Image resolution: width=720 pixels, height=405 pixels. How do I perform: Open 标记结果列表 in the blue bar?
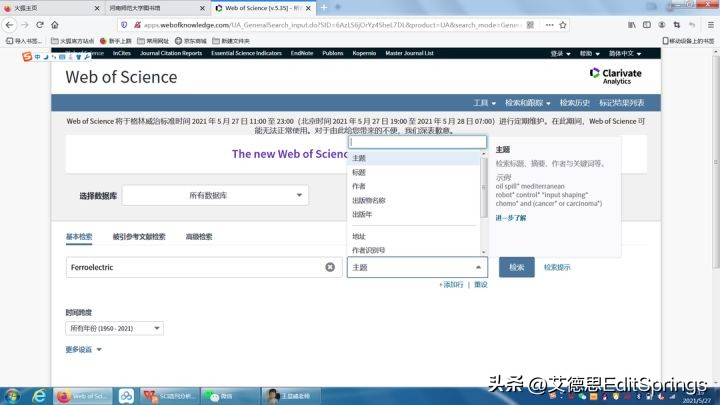(x=621, y=103)
